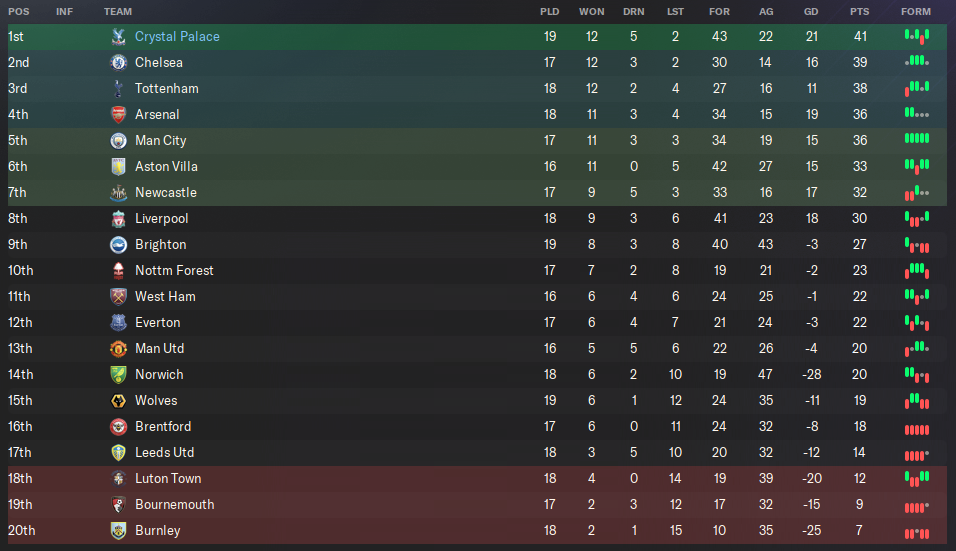Click the Norwich club badge
Image resolution: width=956 pixels, height=551 pixels.
pyautogui.click(x=118, y=375)
